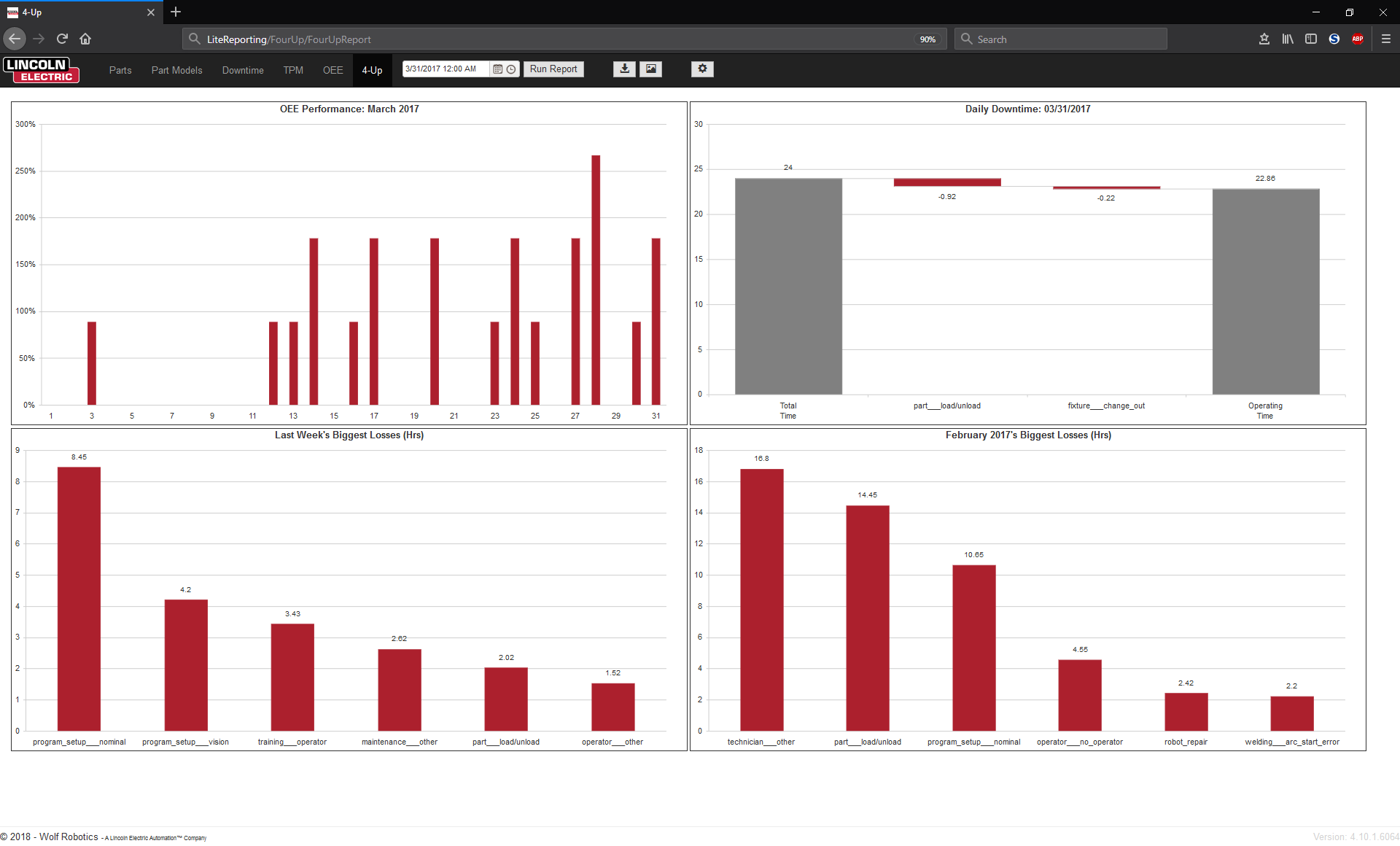Reload the current page

point(62,39)
